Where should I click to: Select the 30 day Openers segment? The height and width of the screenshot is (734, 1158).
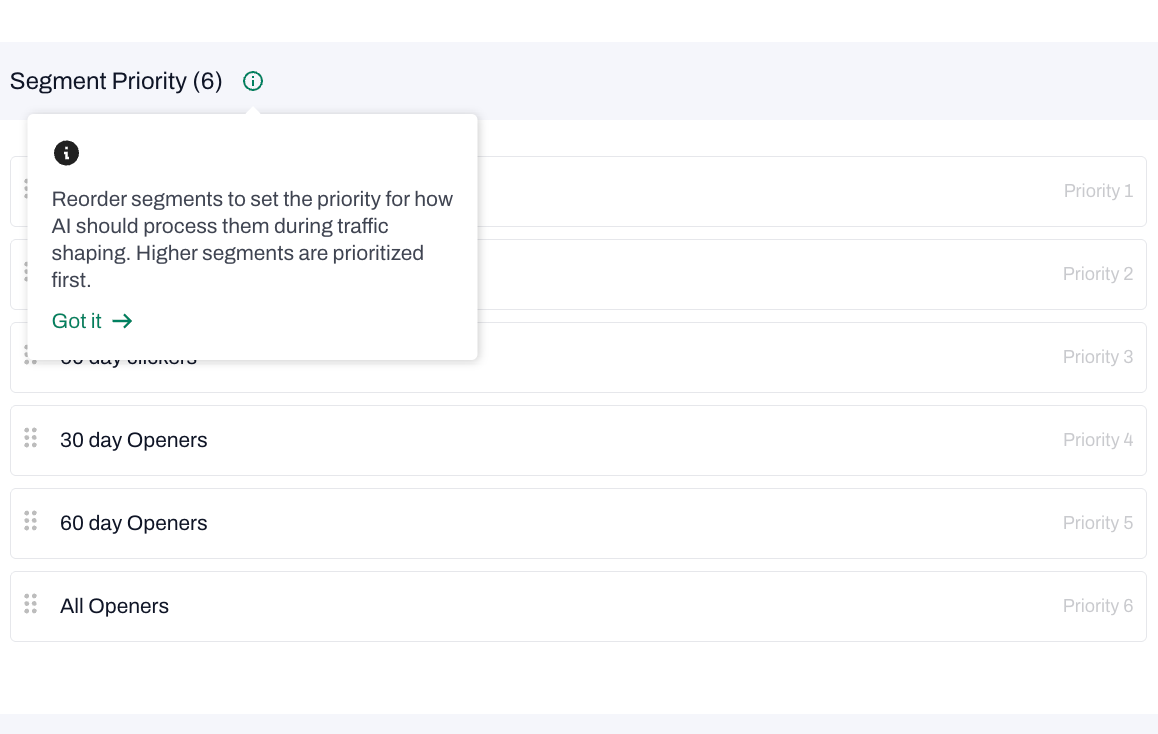(134, 440)
